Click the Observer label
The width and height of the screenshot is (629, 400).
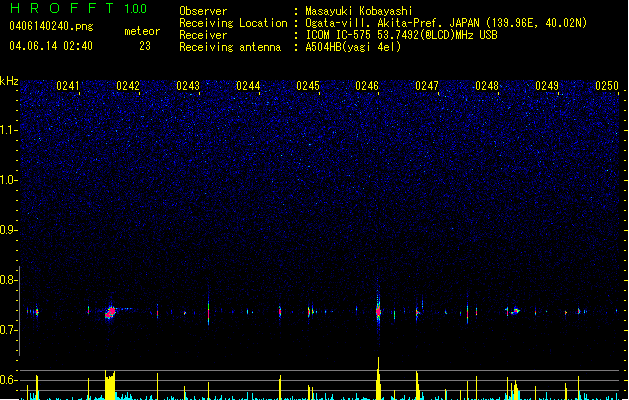point(203,11)
